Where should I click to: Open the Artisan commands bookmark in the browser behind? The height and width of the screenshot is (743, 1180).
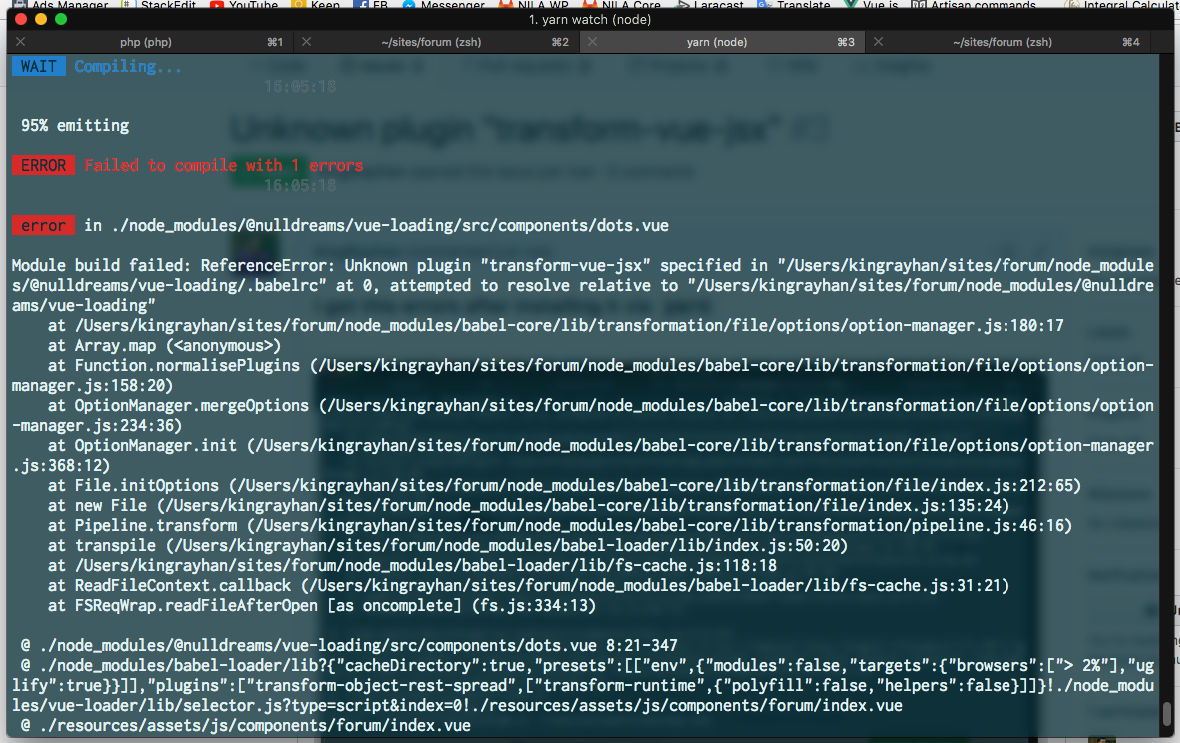(x=974, y=5)
